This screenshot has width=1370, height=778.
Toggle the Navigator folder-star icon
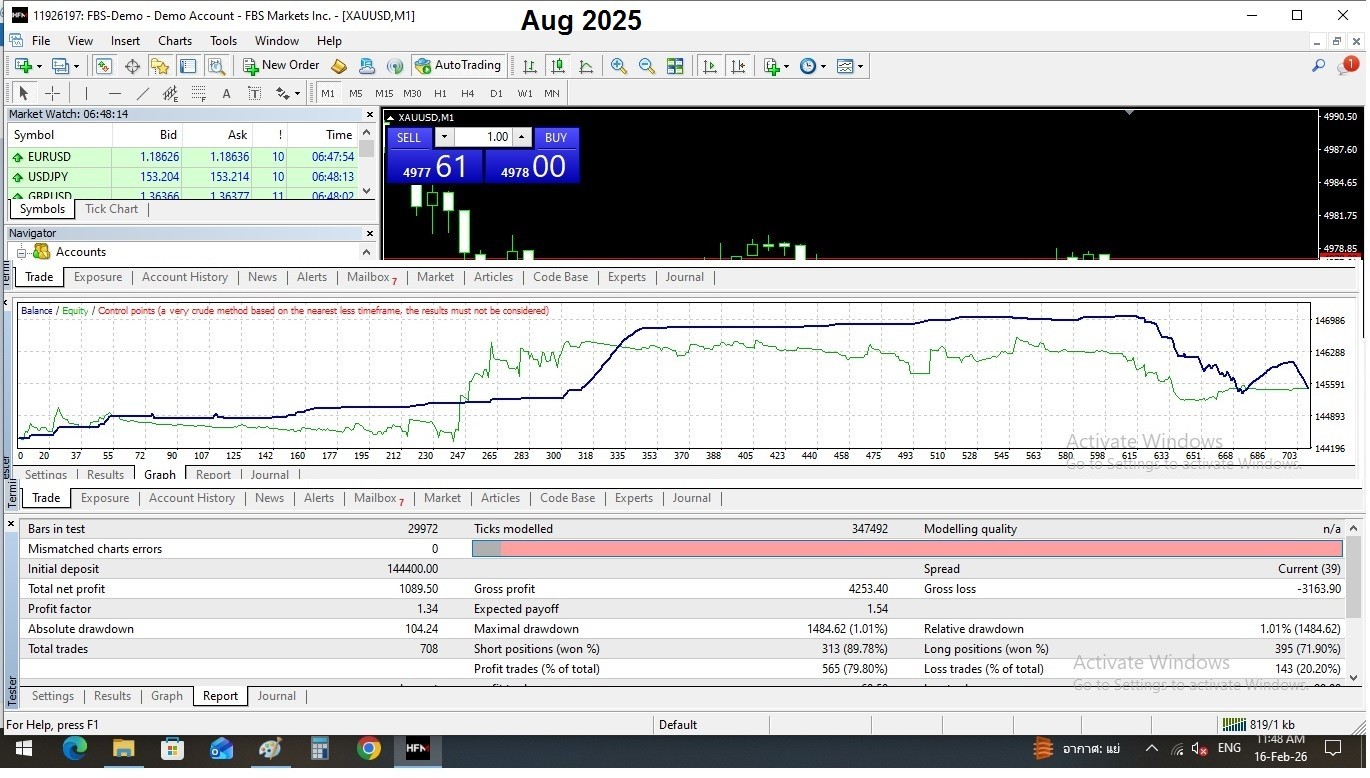160,66
